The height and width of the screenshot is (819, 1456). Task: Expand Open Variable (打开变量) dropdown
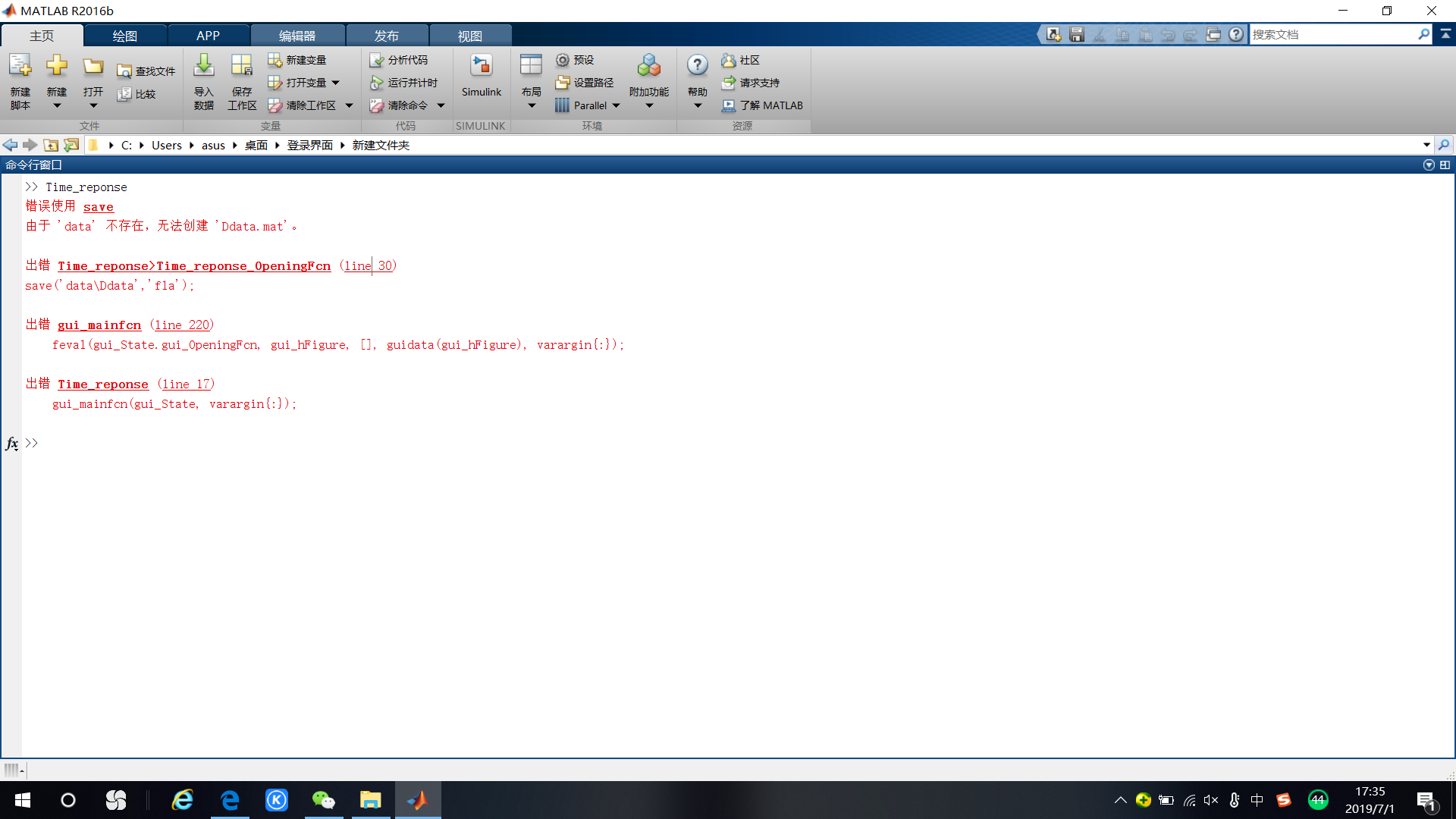(x=336, y=83)
